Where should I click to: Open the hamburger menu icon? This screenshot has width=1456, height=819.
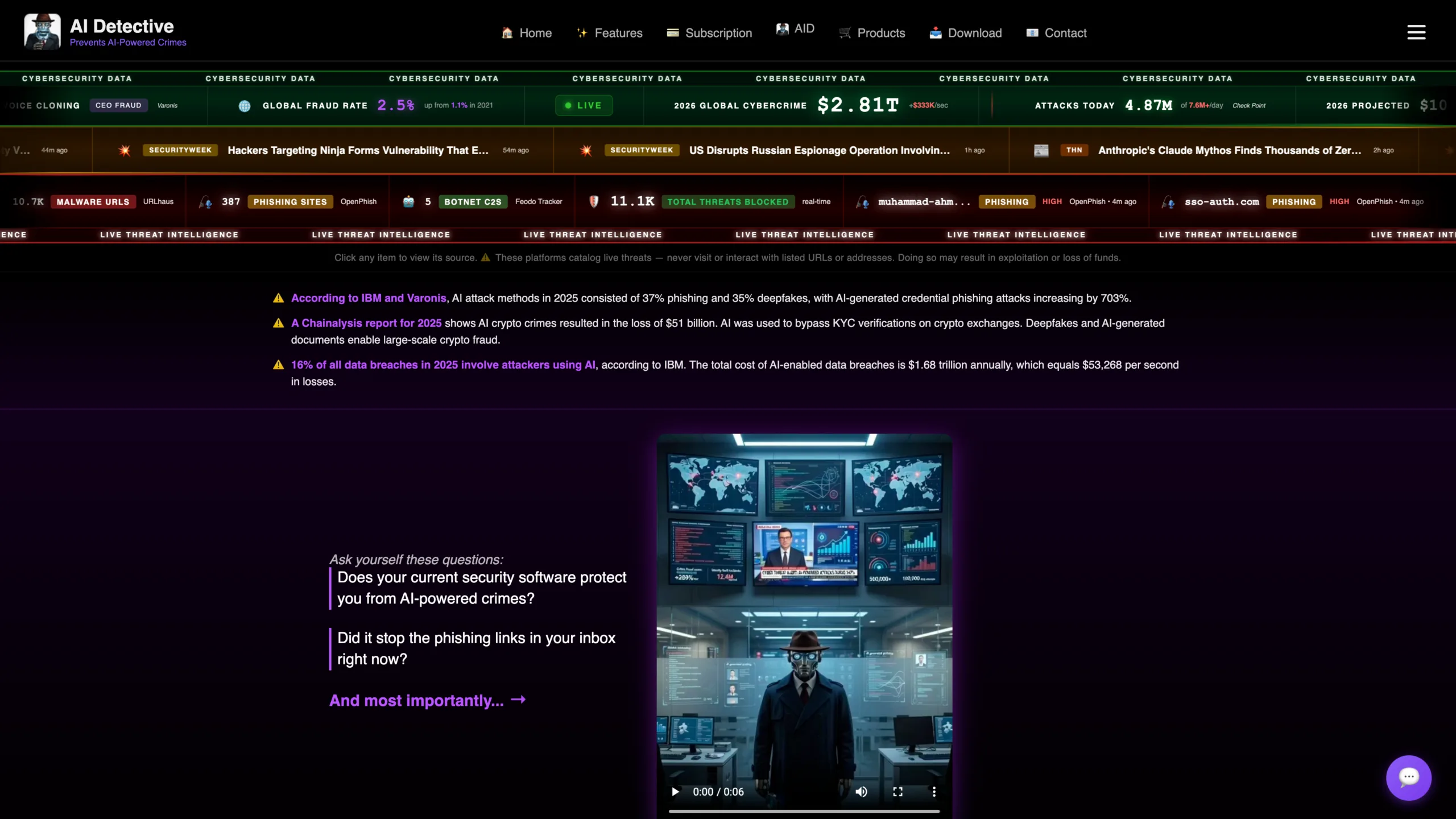(x=1416, y=32)
